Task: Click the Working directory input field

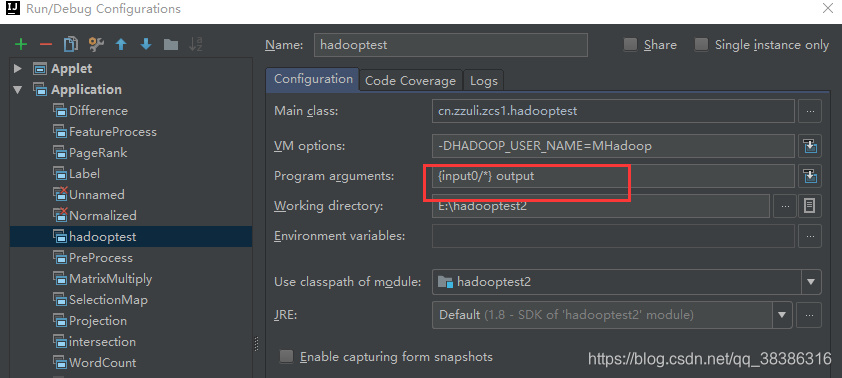Action: click(x=601, y=206)
